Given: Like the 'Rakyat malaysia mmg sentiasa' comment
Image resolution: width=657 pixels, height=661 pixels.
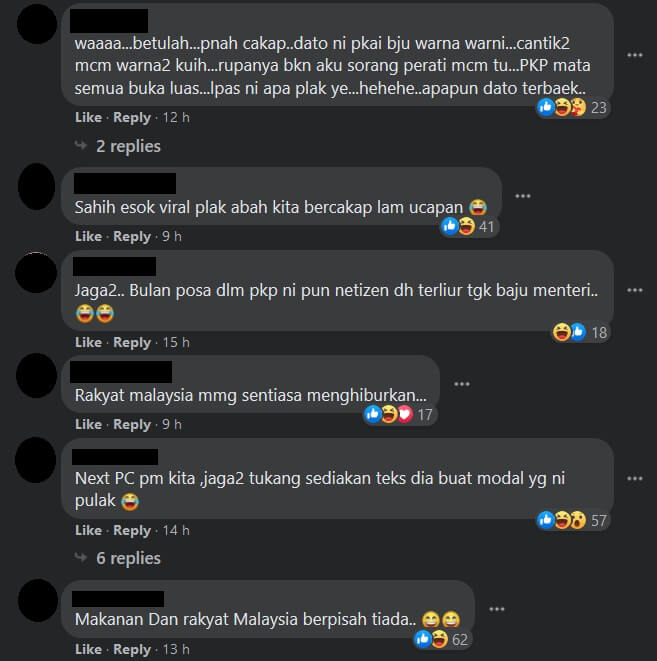Looking at the screenshot, I should 88,424.
